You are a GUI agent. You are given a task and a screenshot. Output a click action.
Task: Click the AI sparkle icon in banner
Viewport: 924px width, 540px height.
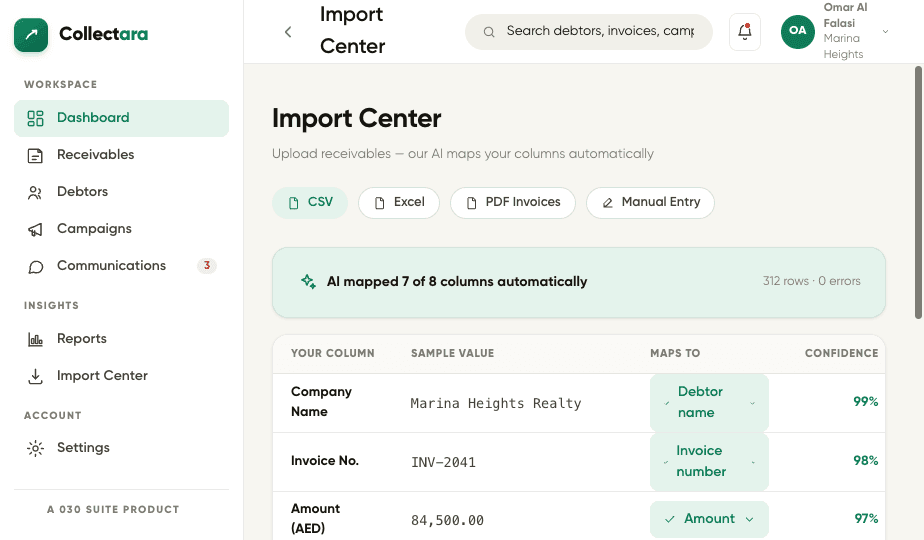(308, 281)
